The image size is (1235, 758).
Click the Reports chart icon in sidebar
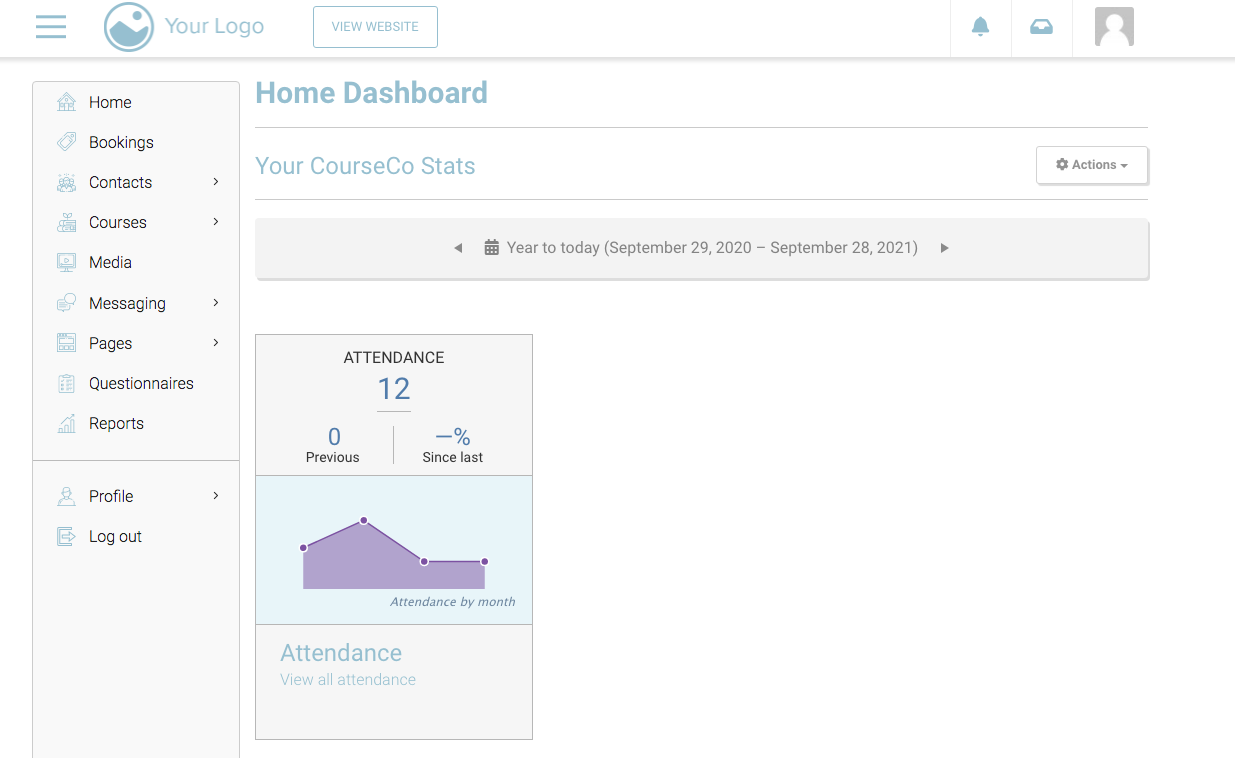coord(67,423)
